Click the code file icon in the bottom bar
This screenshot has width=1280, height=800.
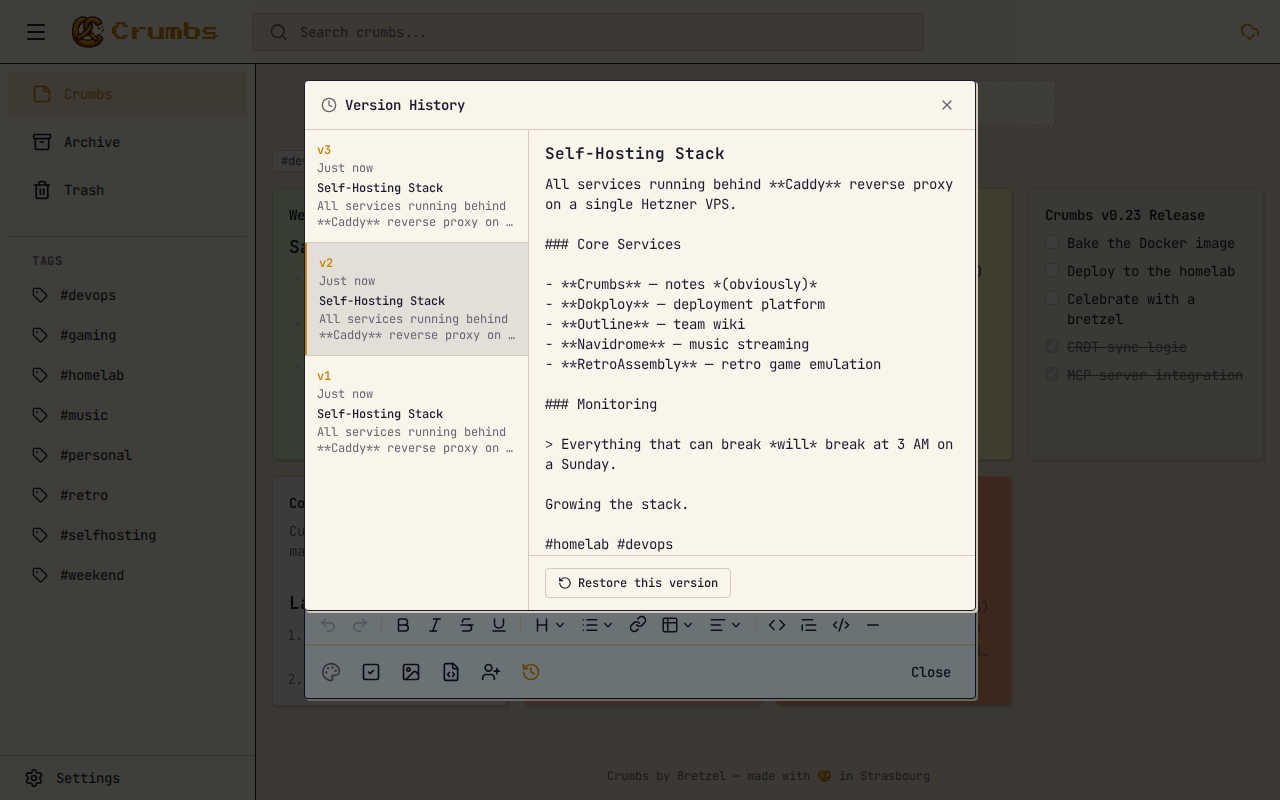point(451,672)
